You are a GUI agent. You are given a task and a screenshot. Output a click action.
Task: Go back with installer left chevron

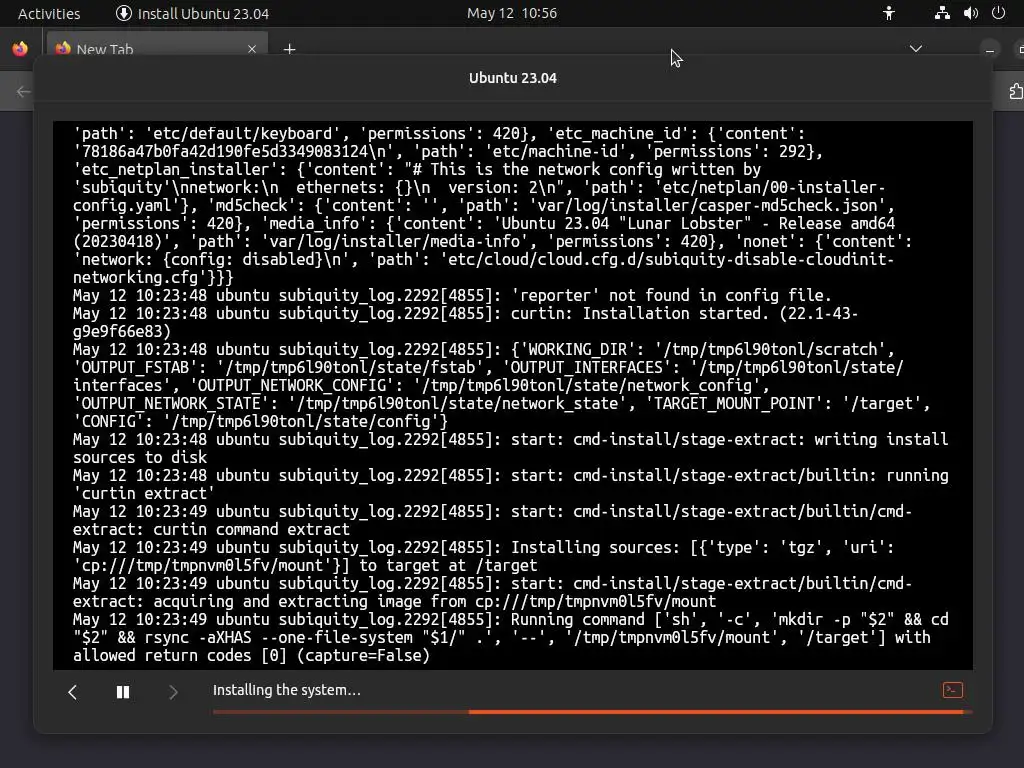click(72, 692)
